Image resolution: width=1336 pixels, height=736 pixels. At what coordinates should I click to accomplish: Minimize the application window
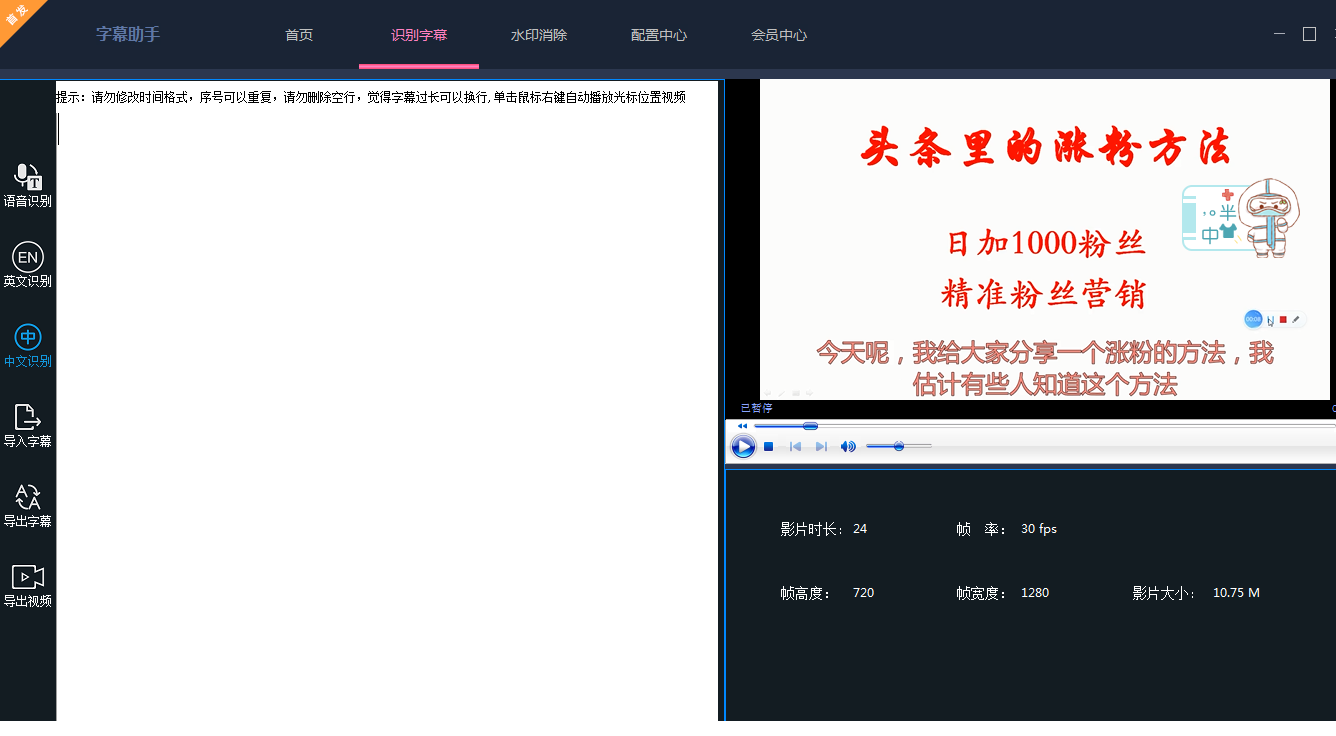point(1279,34)
